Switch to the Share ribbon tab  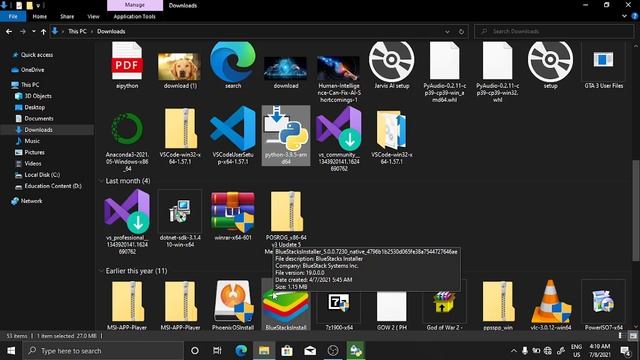(x=67, y=16)
